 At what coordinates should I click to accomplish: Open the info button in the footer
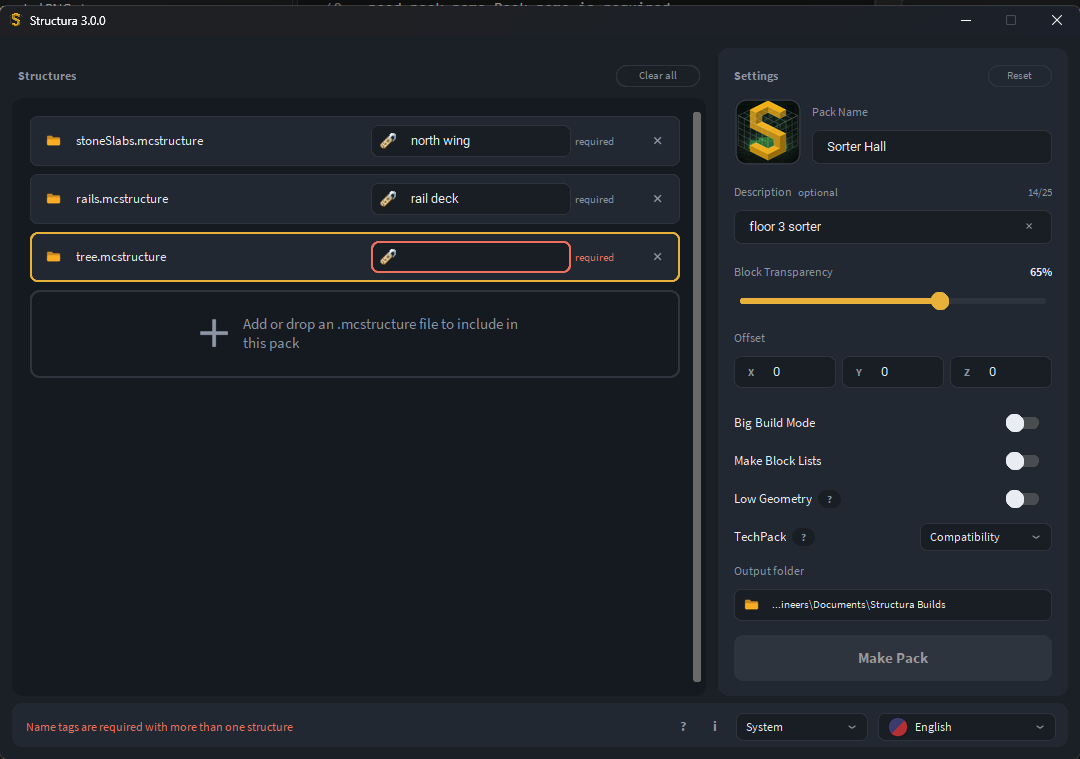[x=714, y=726]
